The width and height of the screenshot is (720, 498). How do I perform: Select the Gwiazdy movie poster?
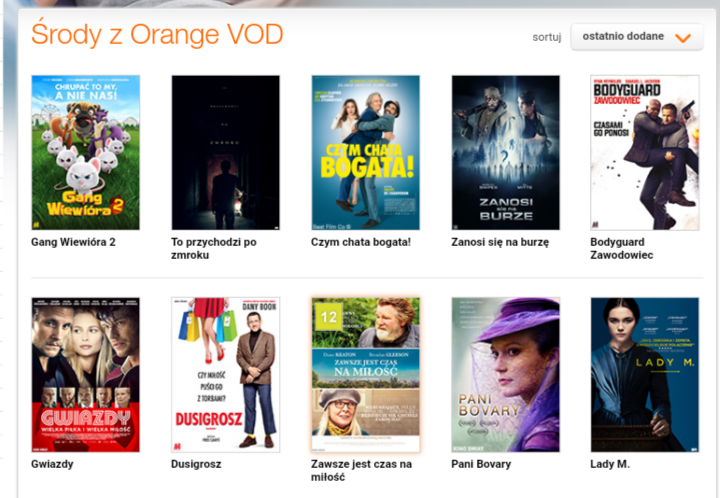click(x=85, y=375)
